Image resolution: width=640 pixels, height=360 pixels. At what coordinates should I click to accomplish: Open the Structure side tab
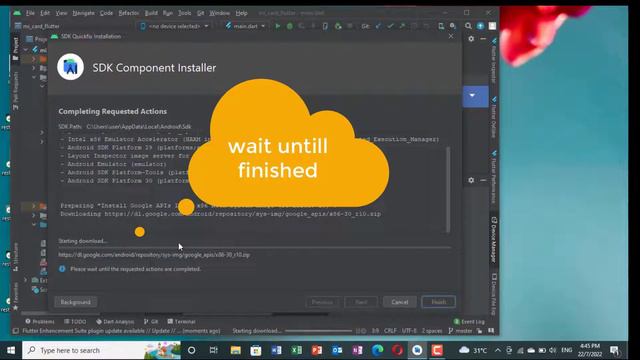coord(16,257)
